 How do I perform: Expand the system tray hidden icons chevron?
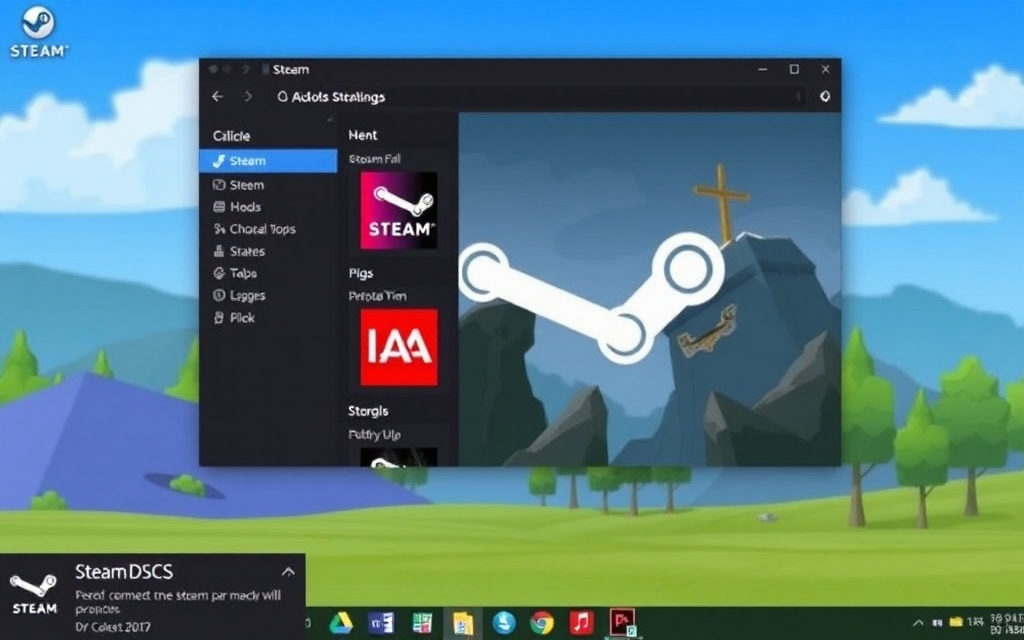coord(918,623)
